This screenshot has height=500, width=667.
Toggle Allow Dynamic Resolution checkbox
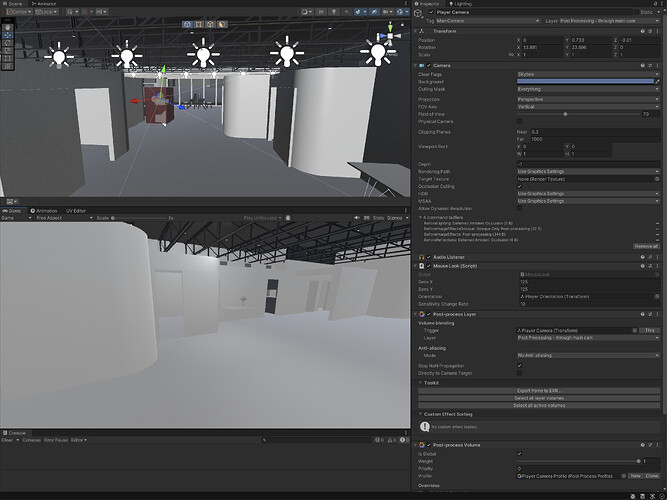coord(519,209)
